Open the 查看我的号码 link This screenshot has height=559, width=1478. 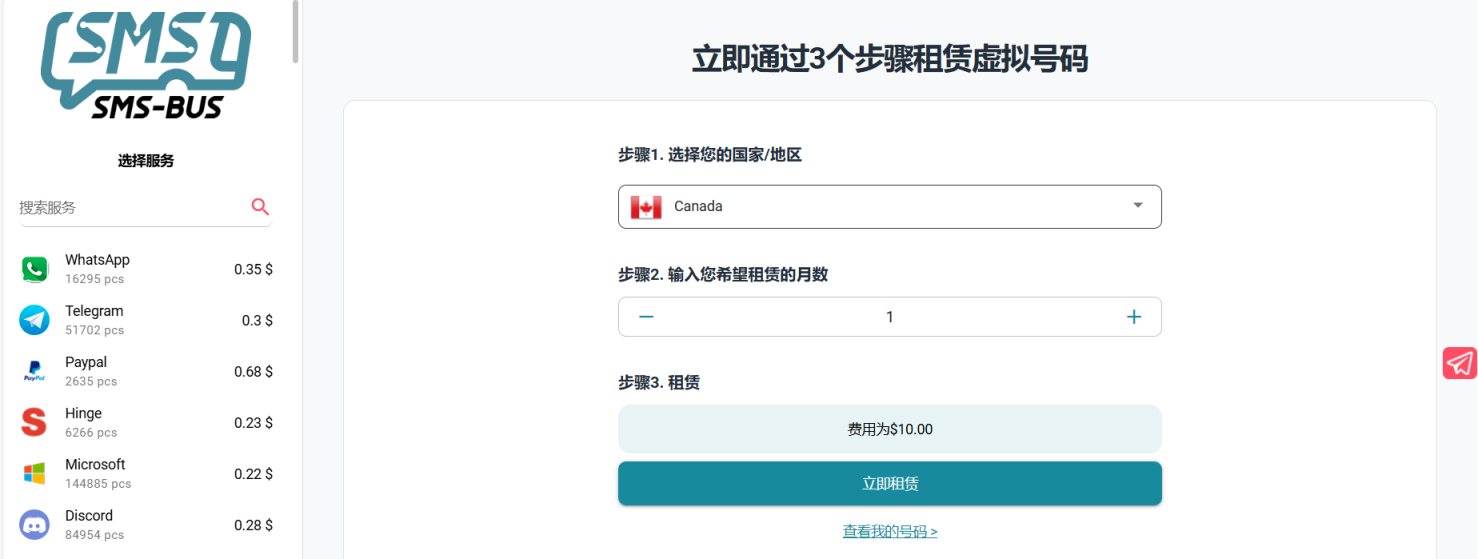coord(889,532)
